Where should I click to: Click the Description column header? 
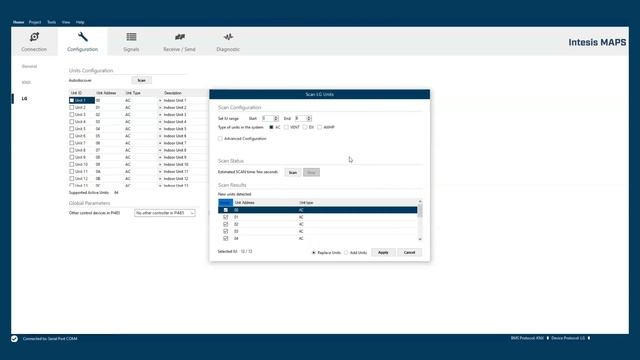(x=173, y=93)
